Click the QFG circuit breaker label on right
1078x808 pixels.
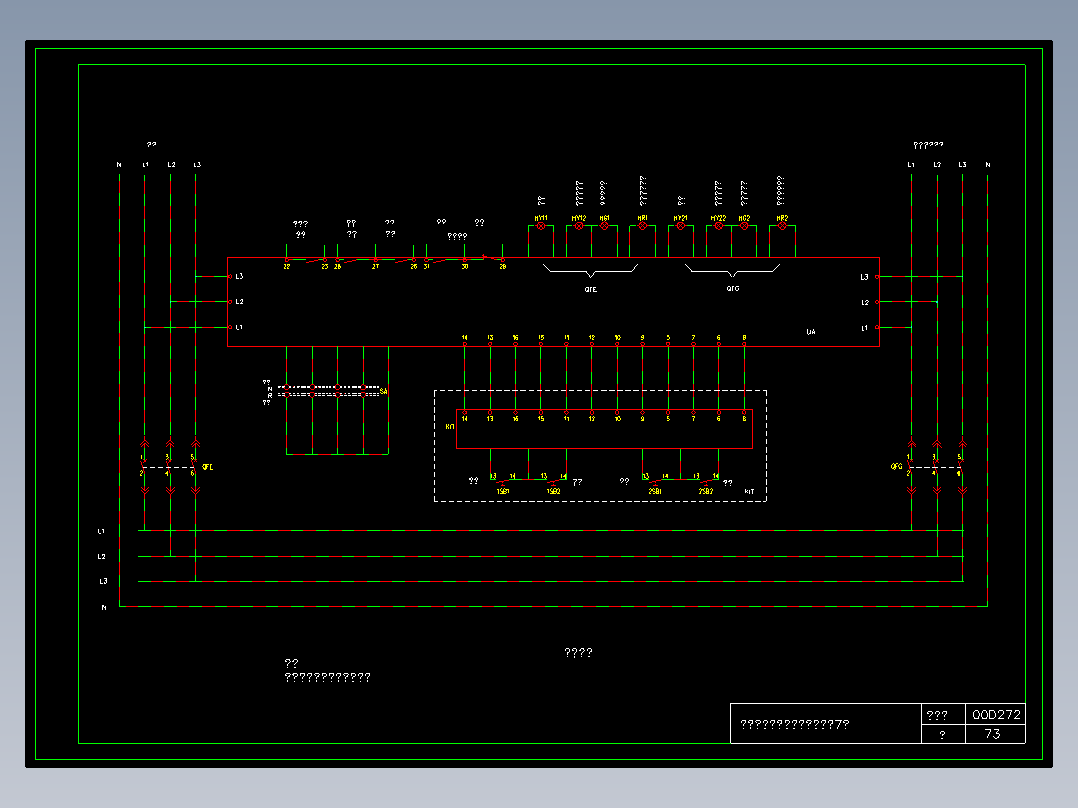(896, 466)
